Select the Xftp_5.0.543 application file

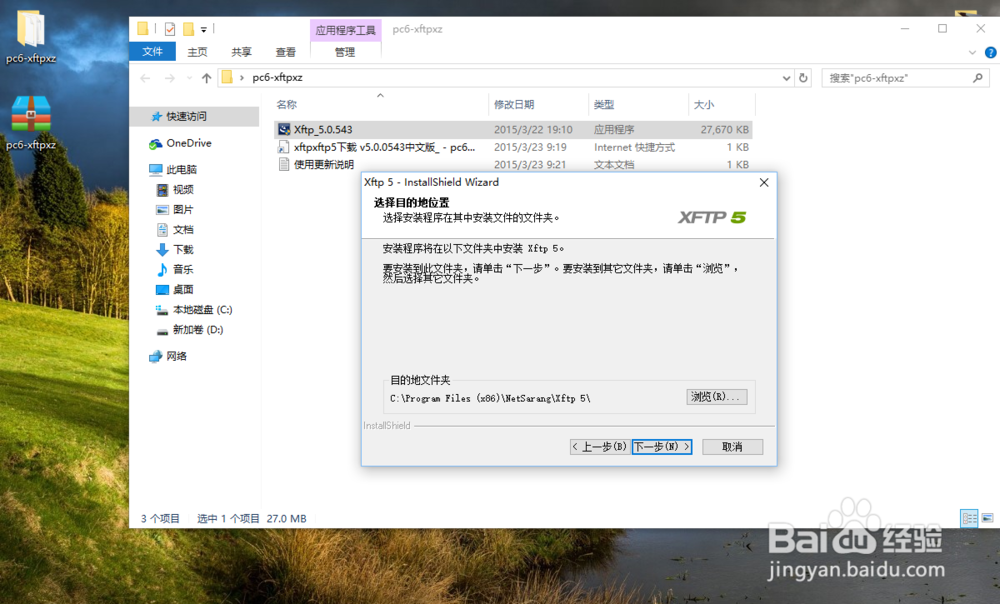pos(513,129)
